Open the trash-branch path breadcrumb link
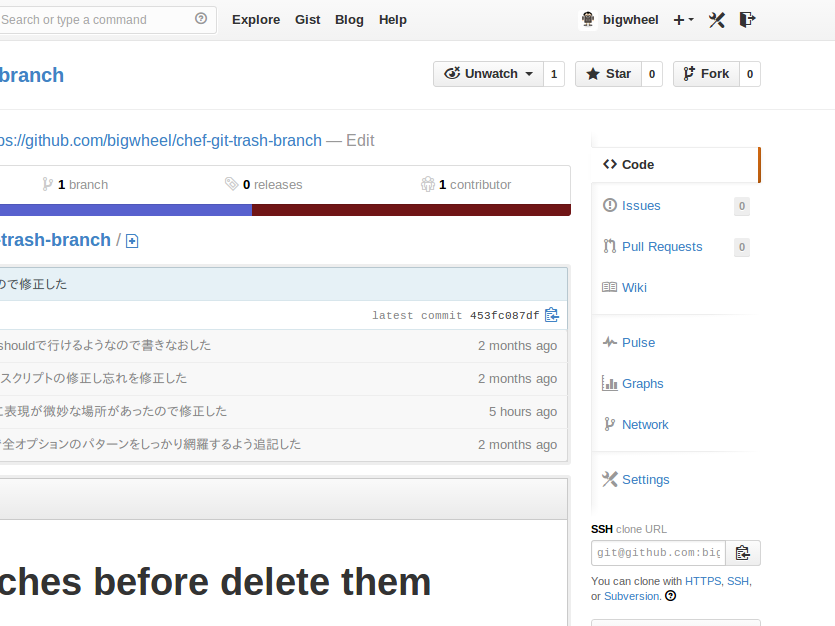Screen dimensions: 835x626 click(x=55, y=240)
